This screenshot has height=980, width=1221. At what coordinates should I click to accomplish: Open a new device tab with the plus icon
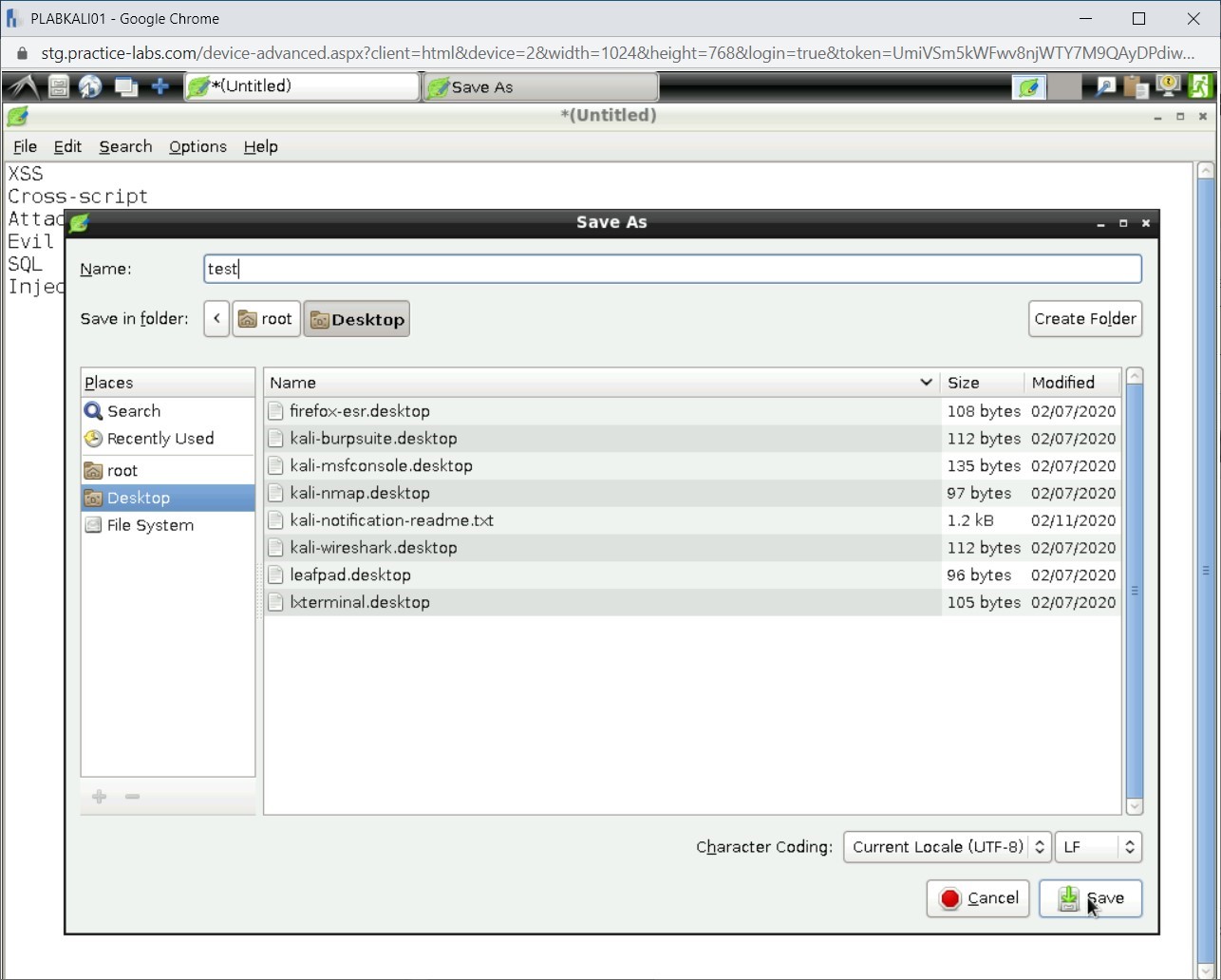coord(161,85)
